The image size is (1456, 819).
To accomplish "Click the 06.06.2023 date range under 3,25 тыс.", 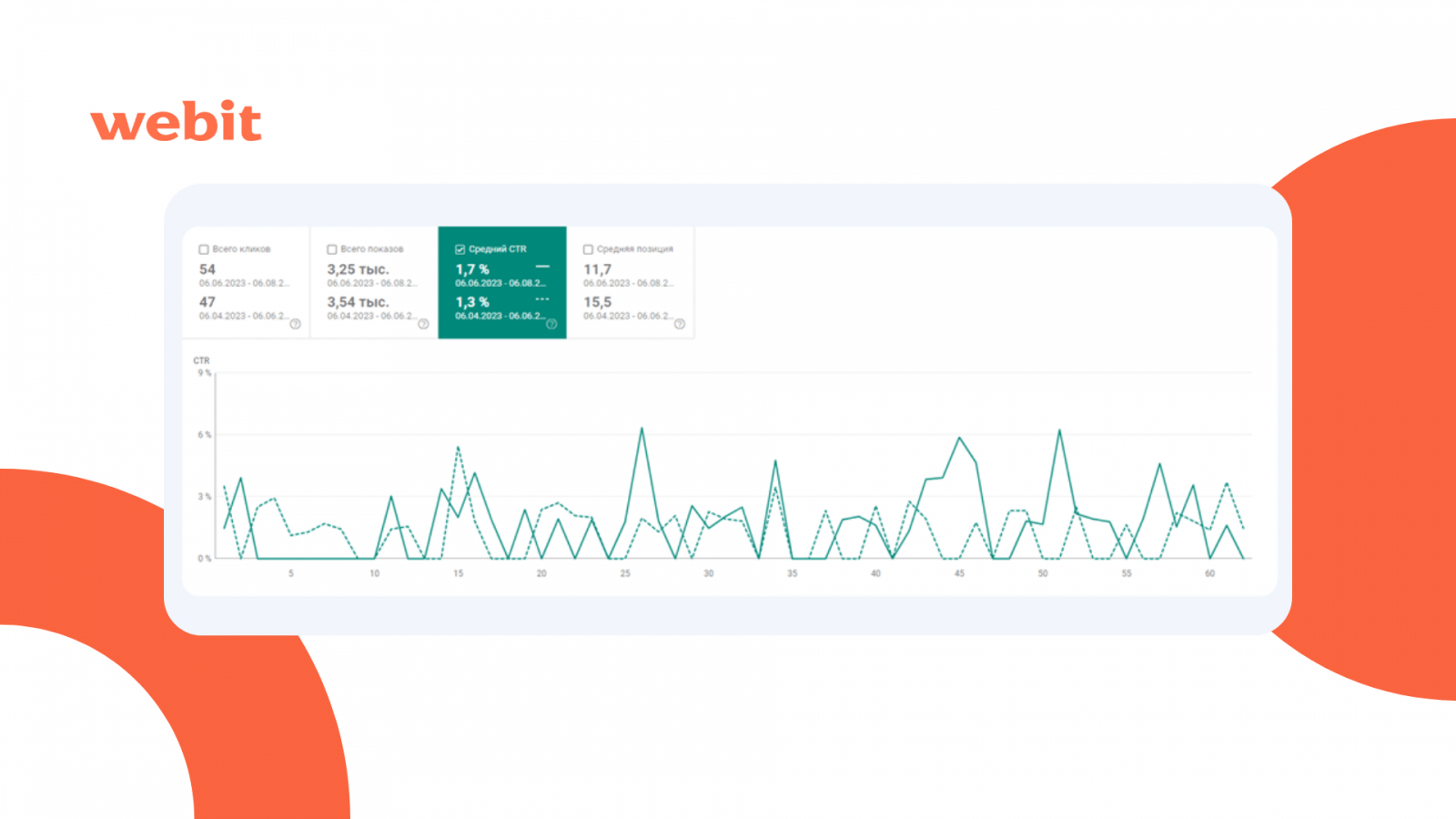I will tap(372, 283).
